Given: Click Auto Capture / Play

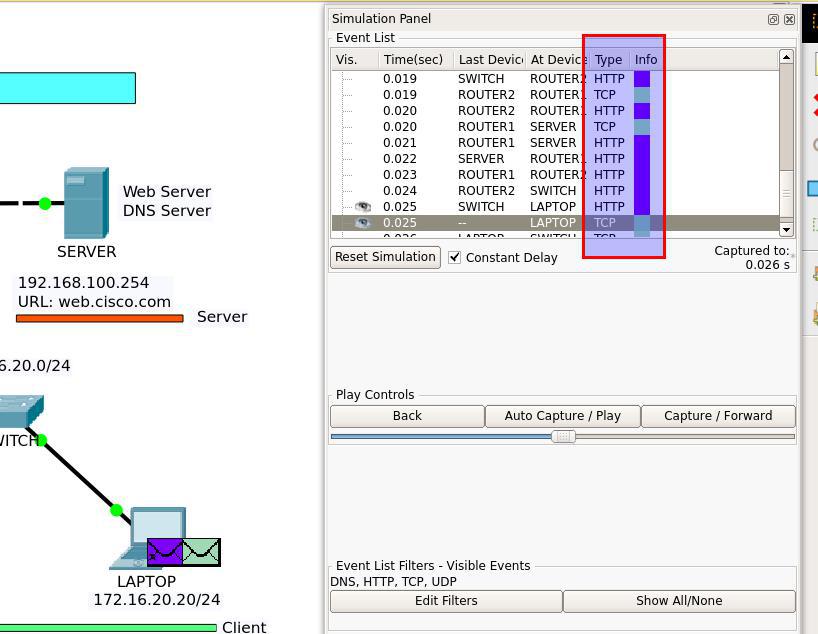Looking at the screenshot, I should coord(562,415).
